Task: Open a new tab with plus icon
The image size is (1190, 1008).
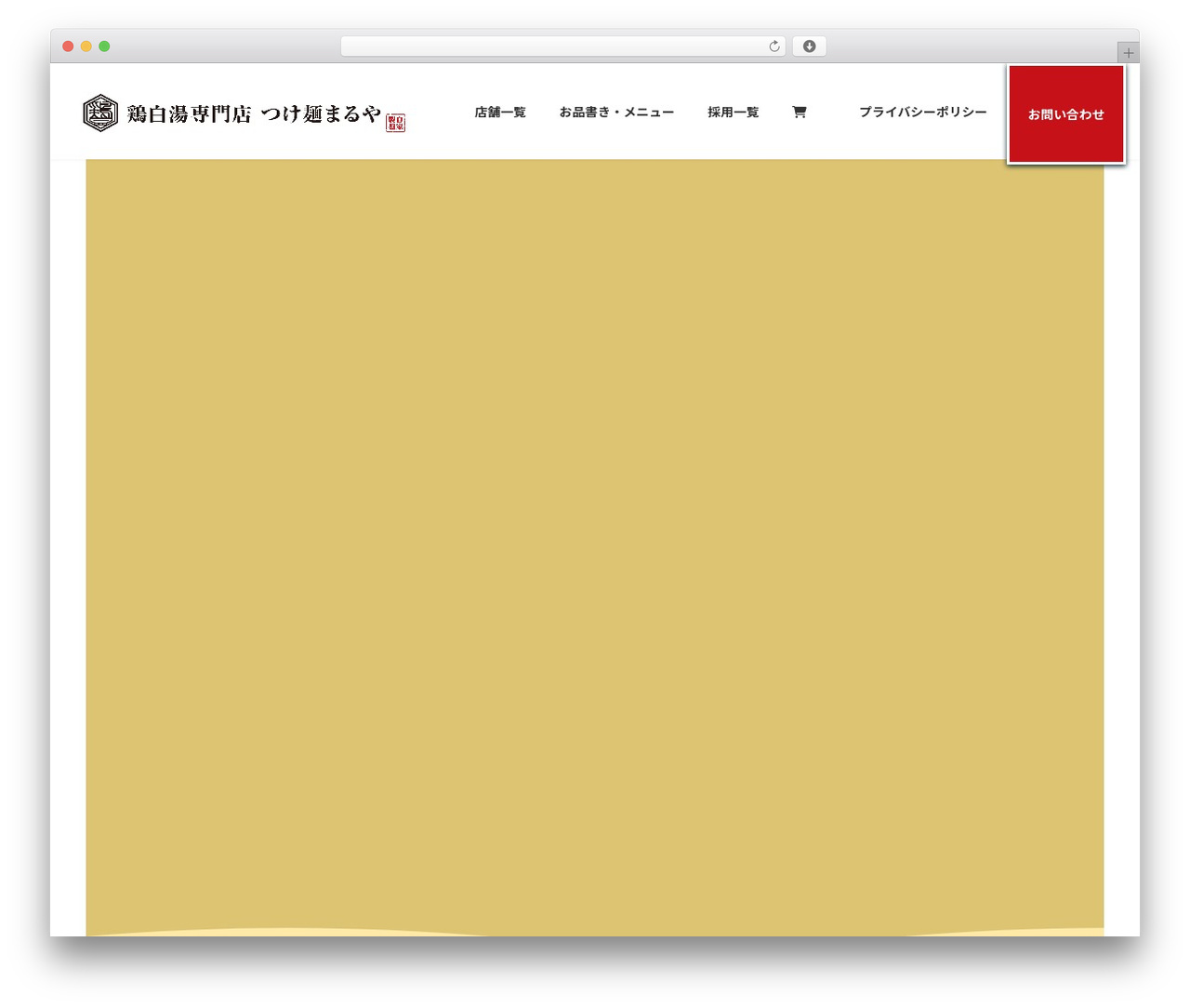Action: pos(1129,53)
